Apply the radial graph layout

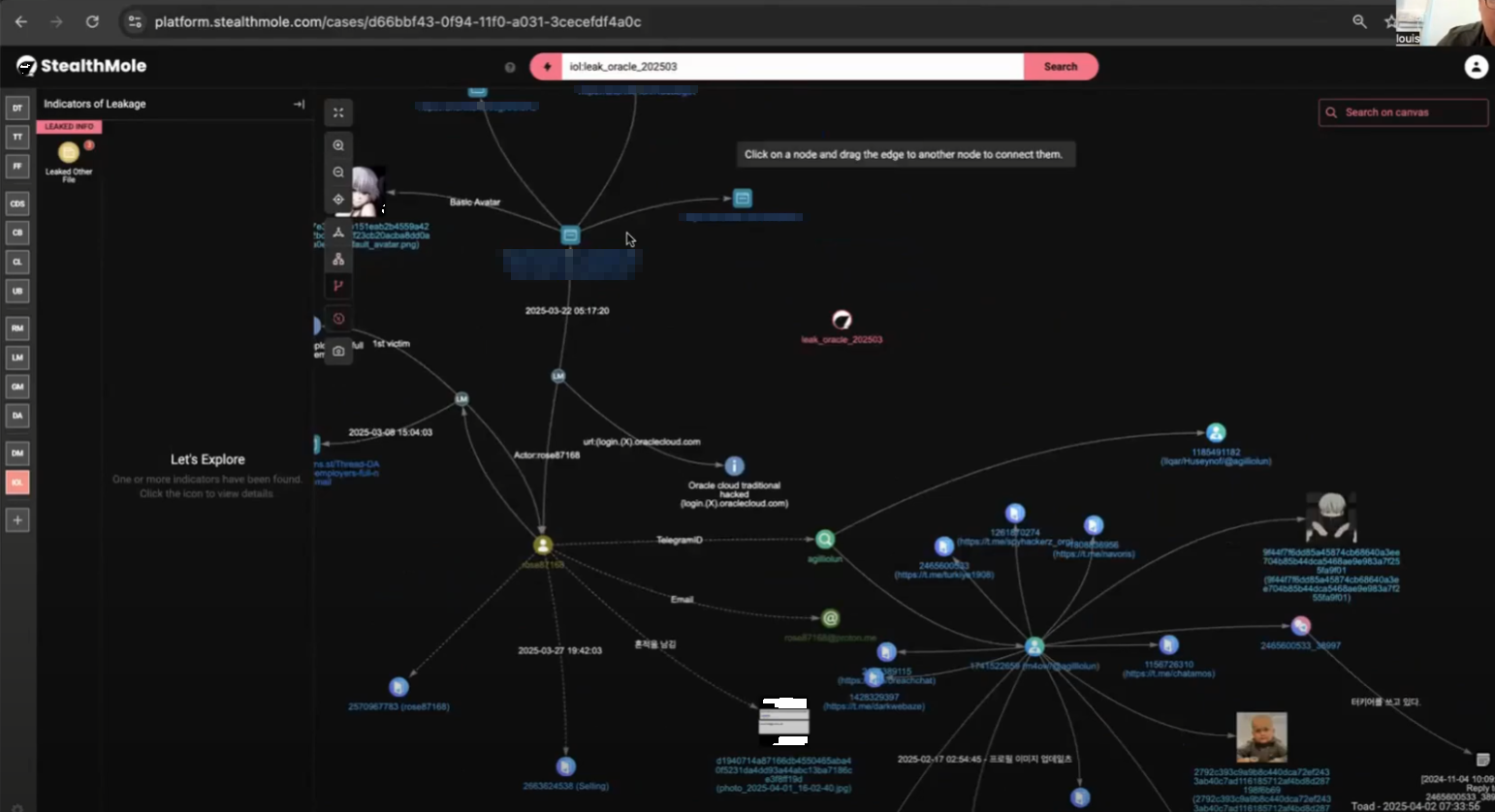click(338, 233)
